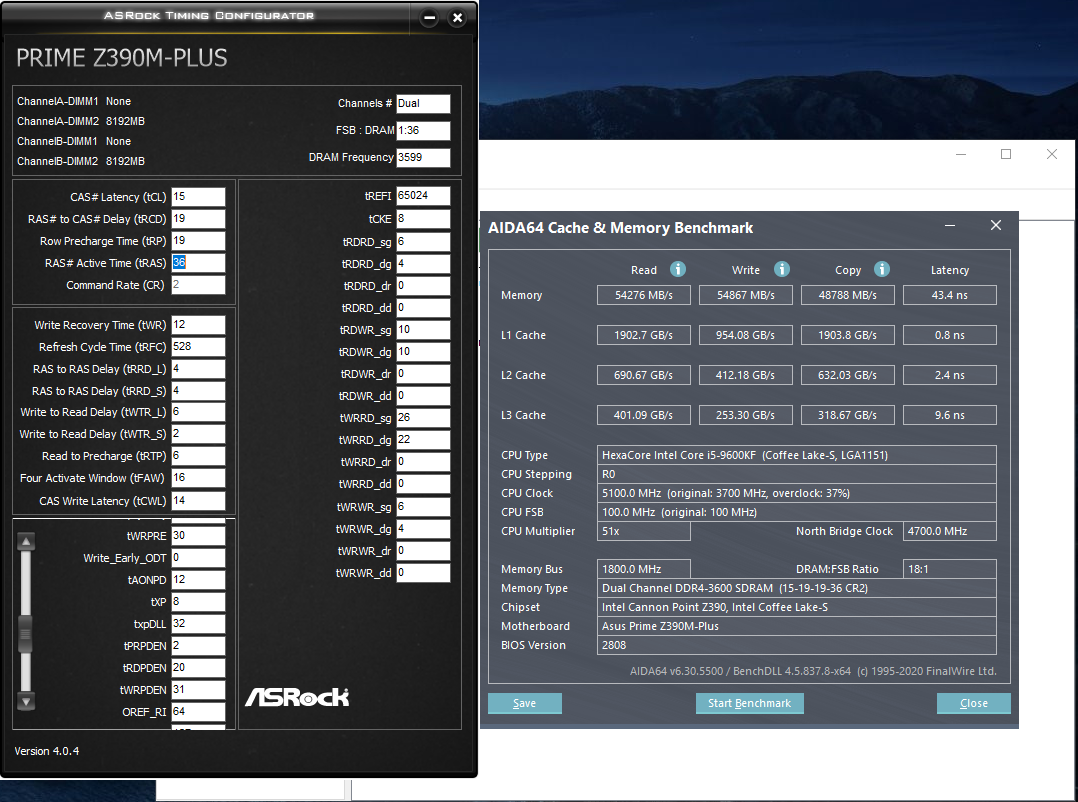Click the Memory Read result 54276 MB/s
This screenshot has height=802, width=1078.
click(644, 295)
